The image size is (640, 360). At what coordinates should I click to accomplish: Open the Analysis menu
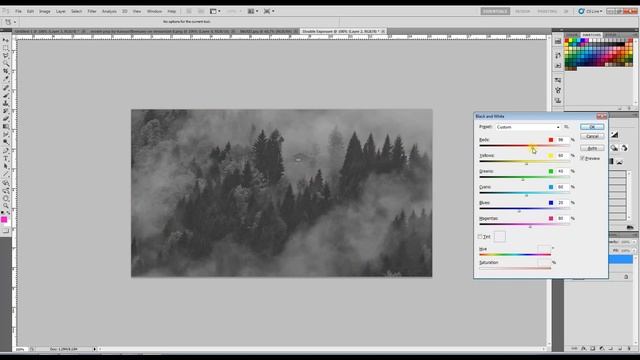pos(109,11)
